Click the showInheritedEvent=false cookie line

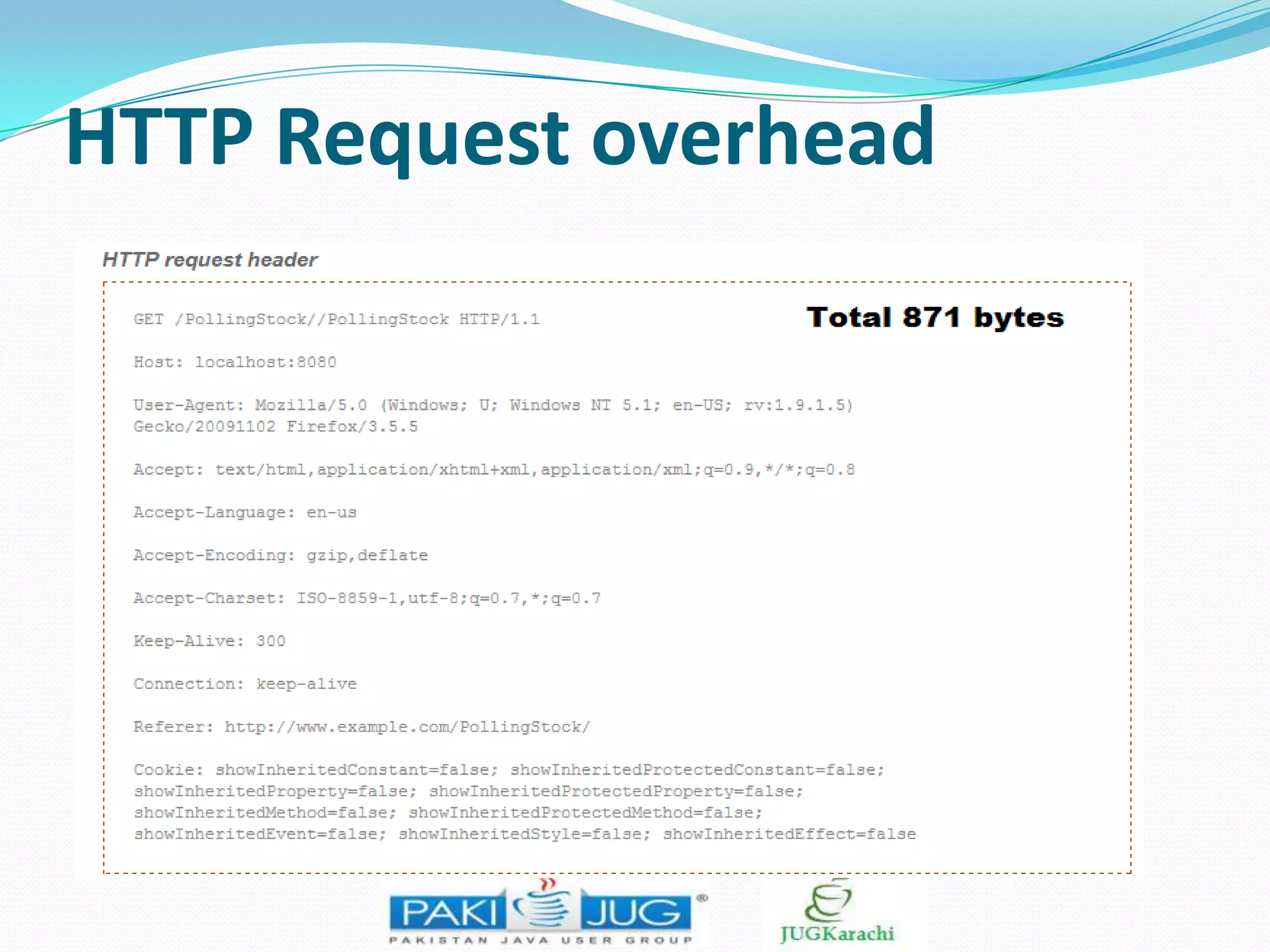pyautogui.click(x=525, y=835)
